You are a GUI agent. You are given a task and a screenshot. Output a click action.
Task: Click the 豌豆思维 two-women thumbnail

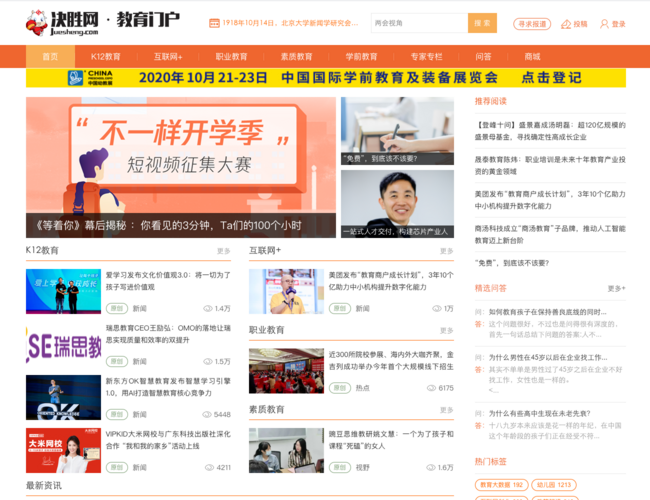286,451
